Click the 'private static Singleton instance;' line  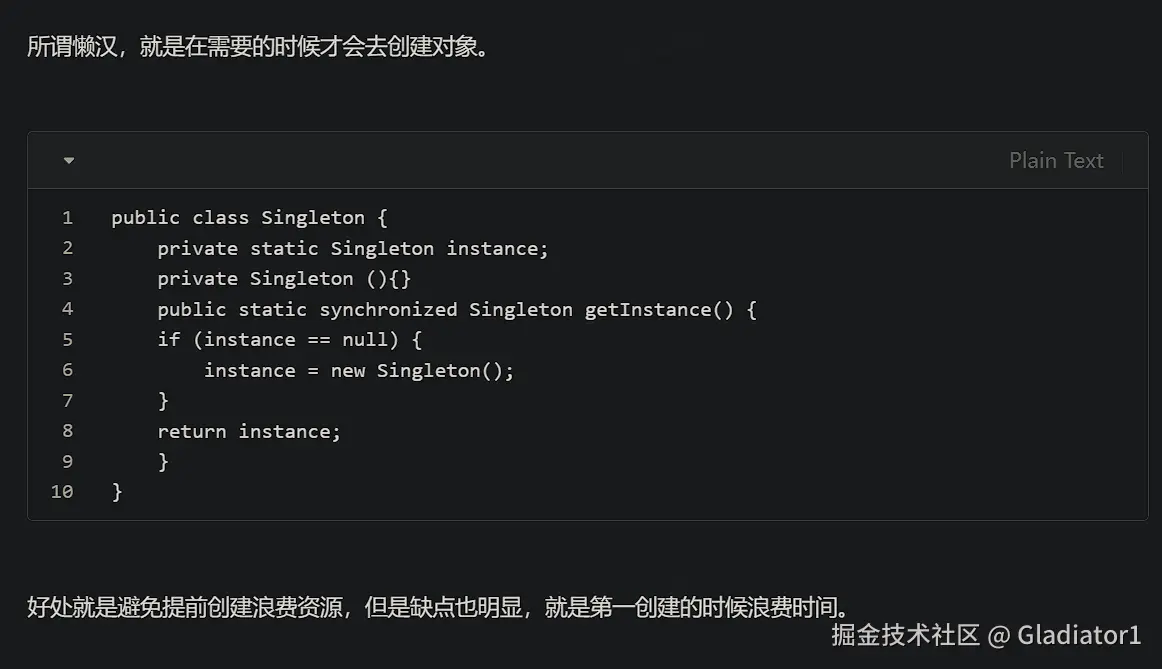click(353, 248)
